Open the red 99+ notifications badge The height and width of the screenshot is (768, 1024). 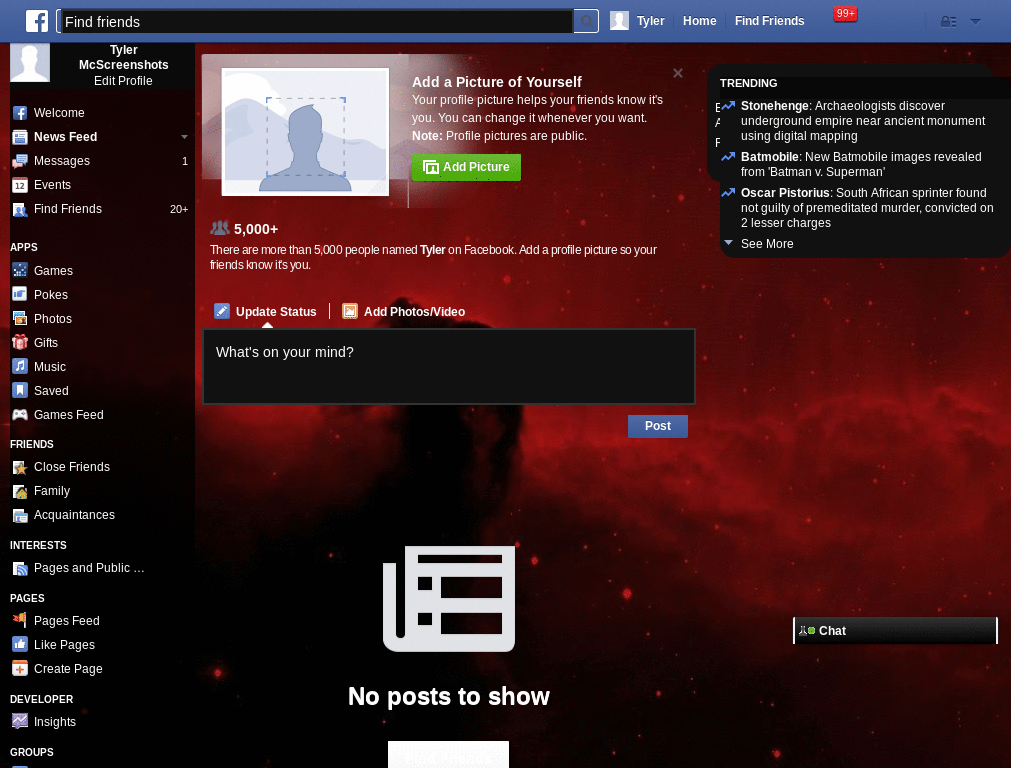(x=845, y=14)
